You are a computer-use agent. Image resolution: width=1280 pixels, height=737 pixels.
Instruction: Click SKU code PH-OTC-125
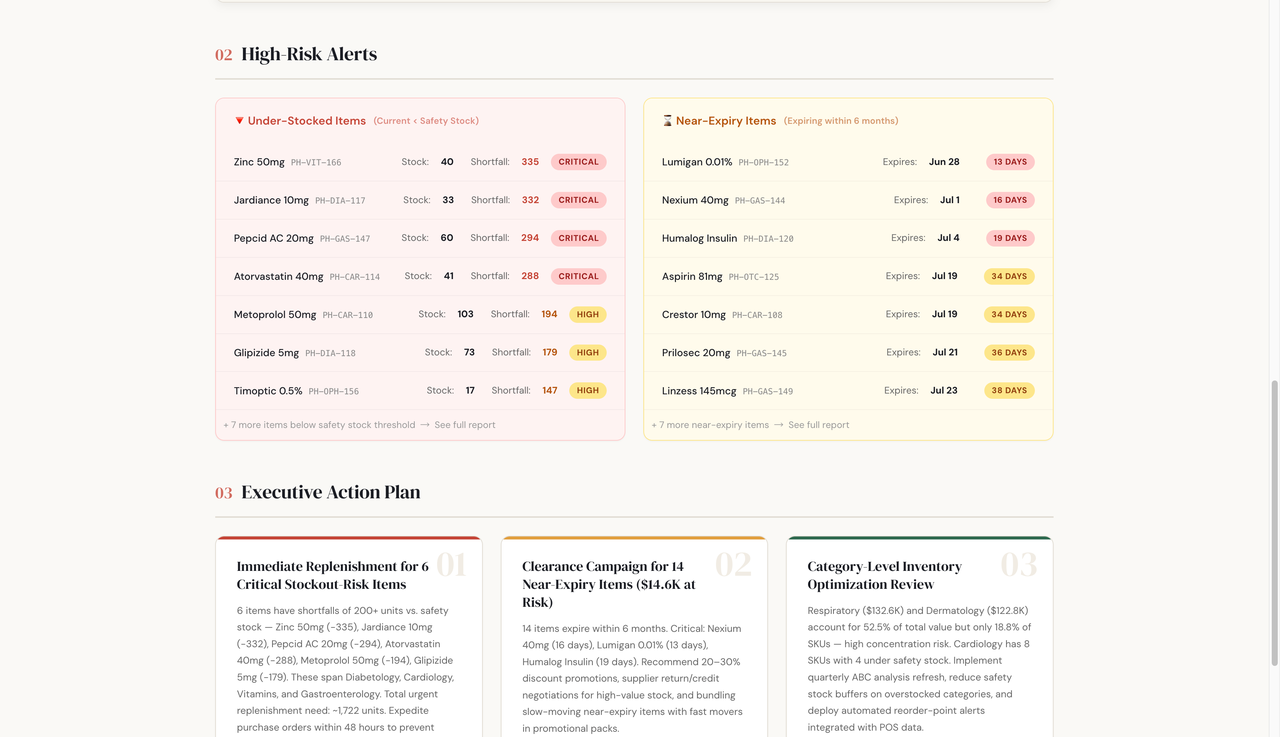pos(754,277)
